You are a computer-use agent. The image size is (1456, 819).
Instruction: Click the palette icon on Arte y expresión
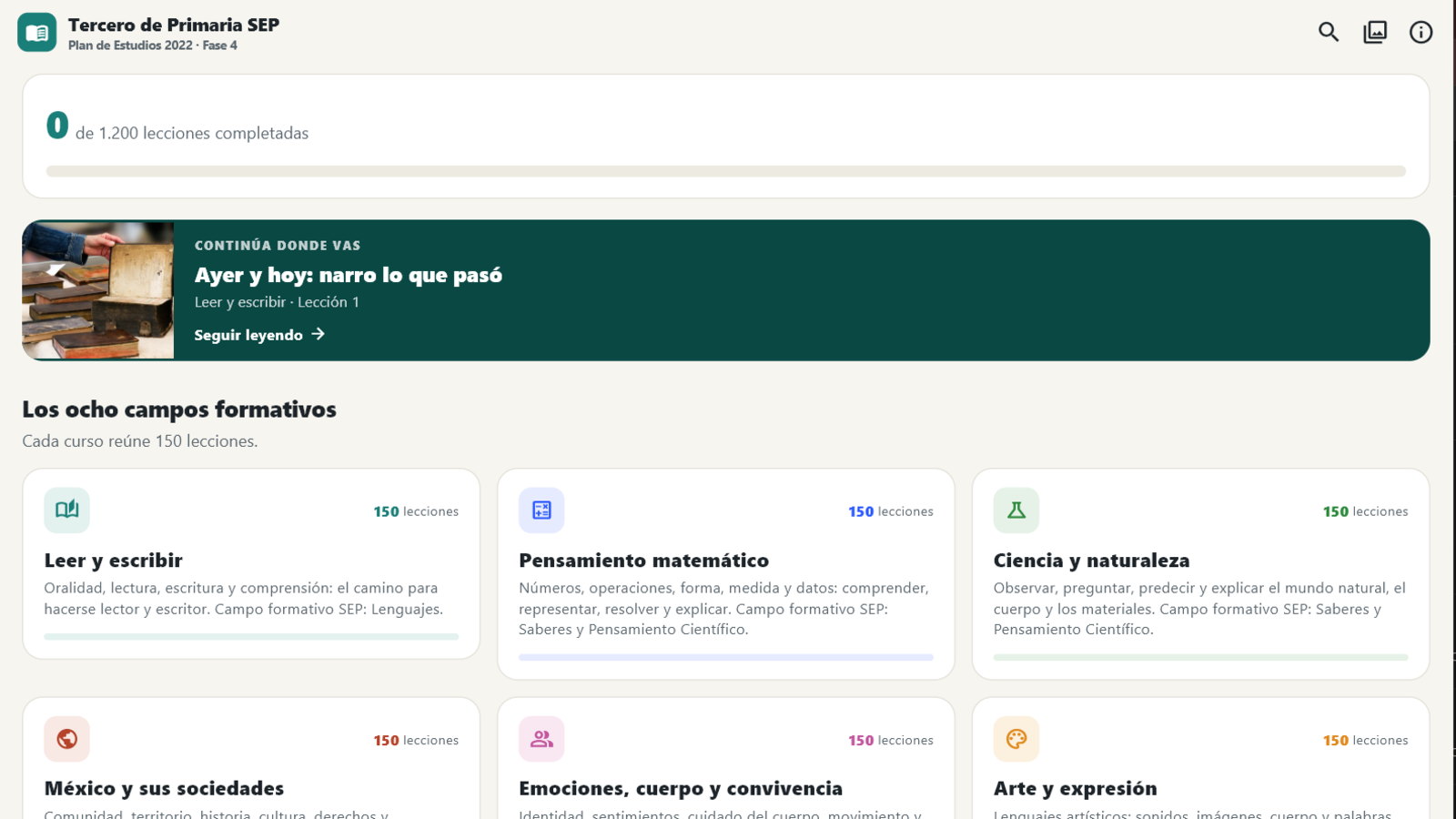(1016, 739)
